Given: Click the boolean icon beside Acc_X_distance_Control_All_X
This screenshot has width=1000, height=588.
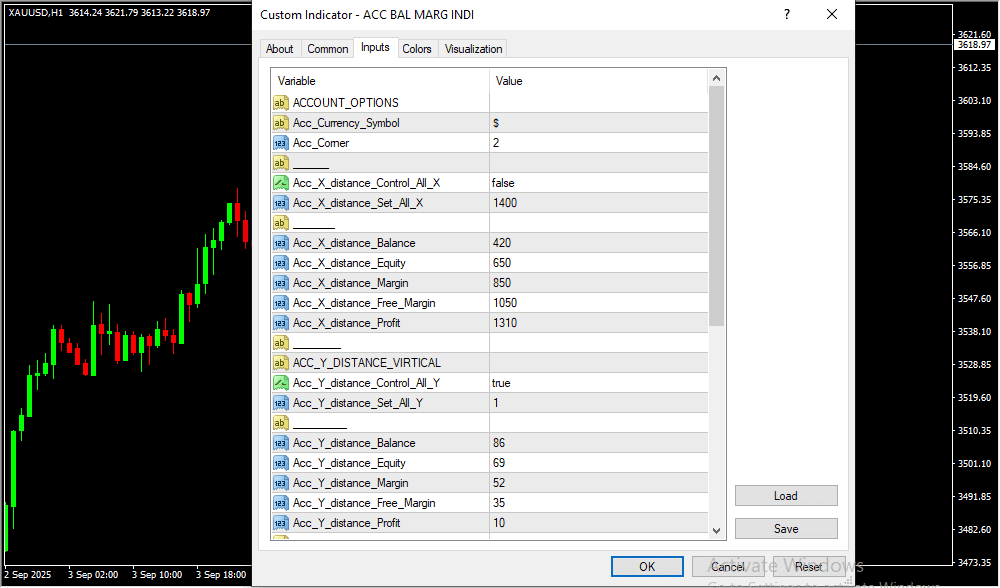Looking at the screenshot, I should pyautogui.click(x=281, y=183).
